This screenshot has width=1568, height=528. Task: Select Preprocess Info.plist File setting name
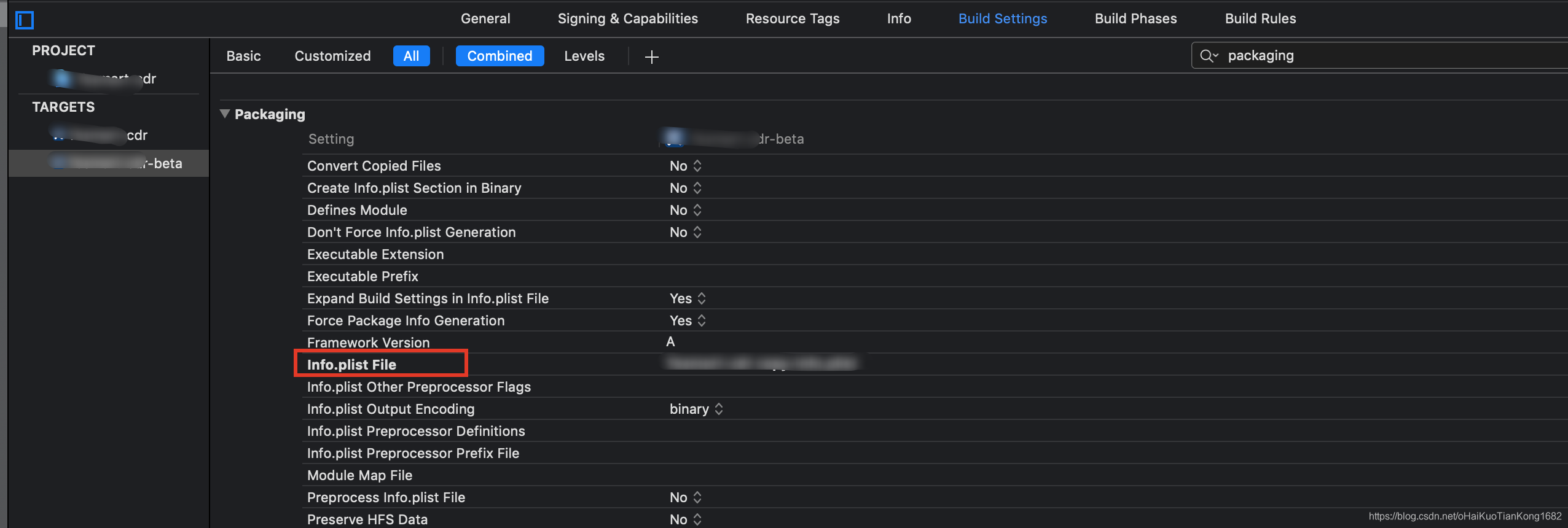[386, 497]
